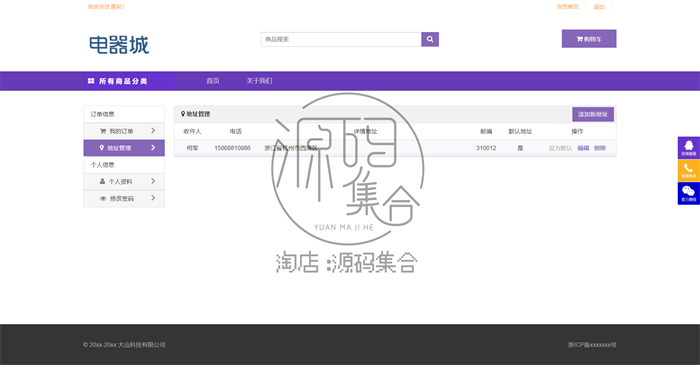700x365 pixels.
Task: Open the 我的订单 sidebar label
Action: point(121,131)
